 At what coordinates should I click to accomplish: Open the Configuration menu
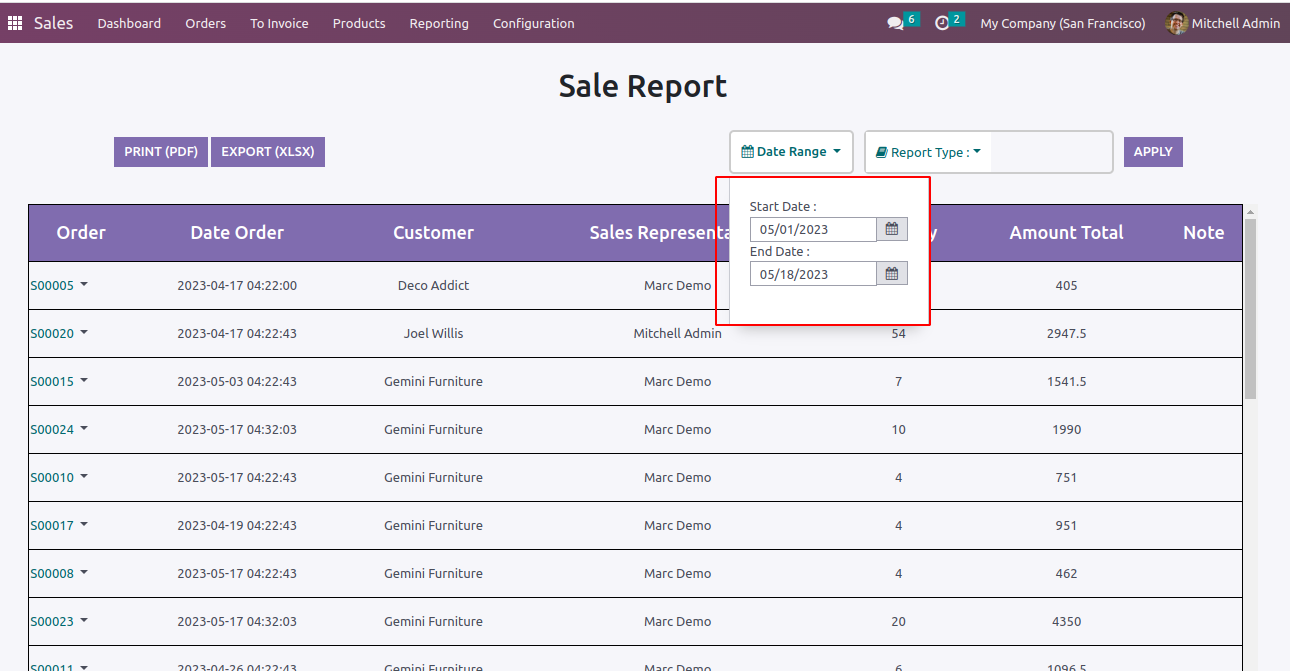click(x=533, y=23)
